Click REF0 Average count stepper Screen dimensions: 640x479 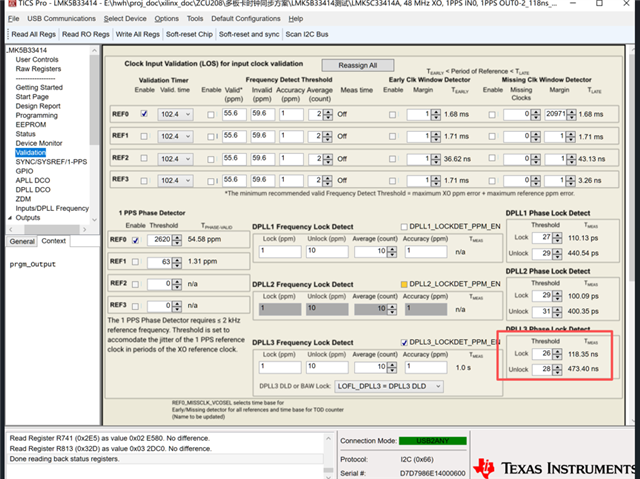click(328, 115)
